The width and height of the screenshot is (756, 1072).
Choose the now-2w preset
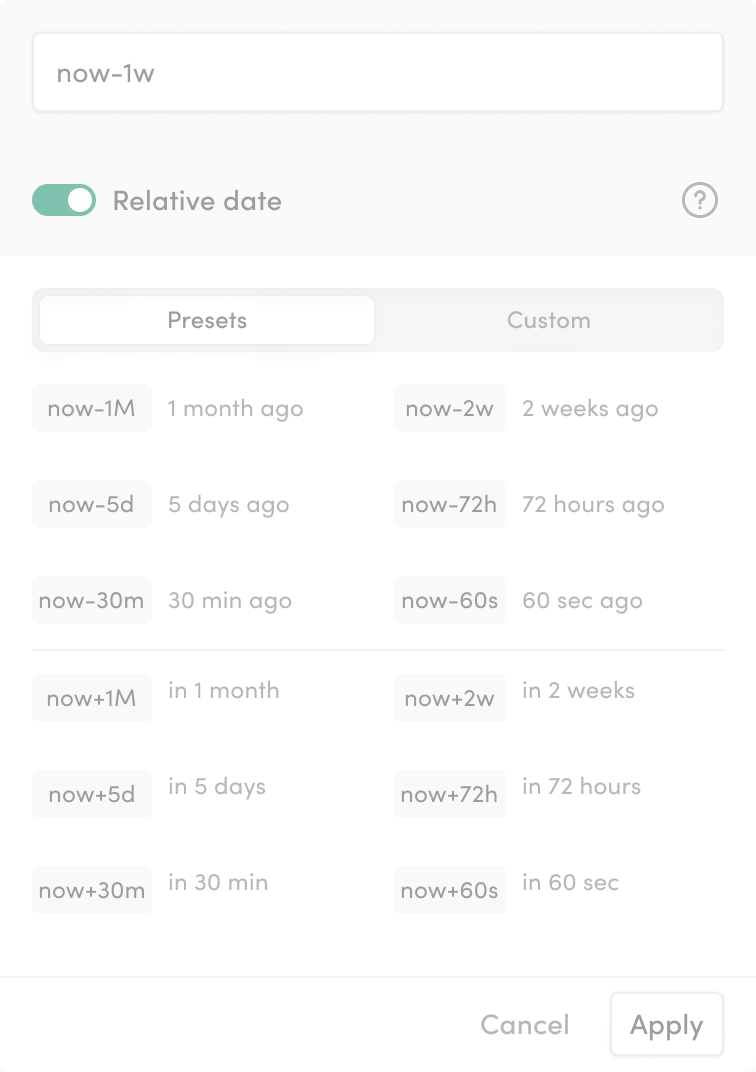pos(449,408)
